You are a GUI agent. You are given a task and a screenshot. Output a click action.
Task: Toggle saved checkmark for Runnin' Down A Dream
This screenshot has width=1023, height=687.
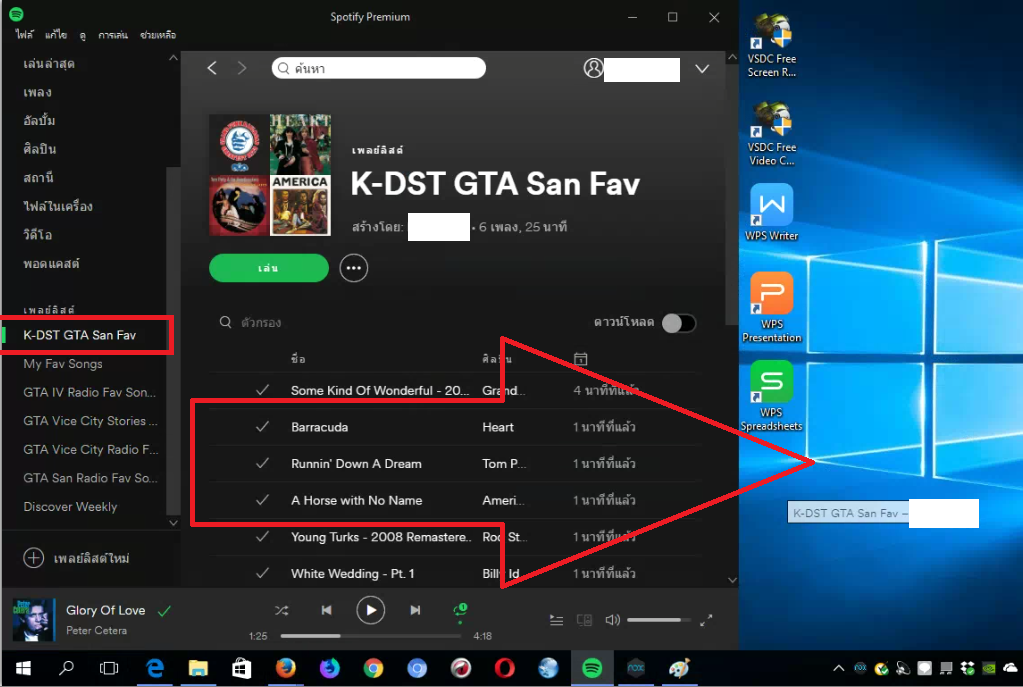(263, 463)
